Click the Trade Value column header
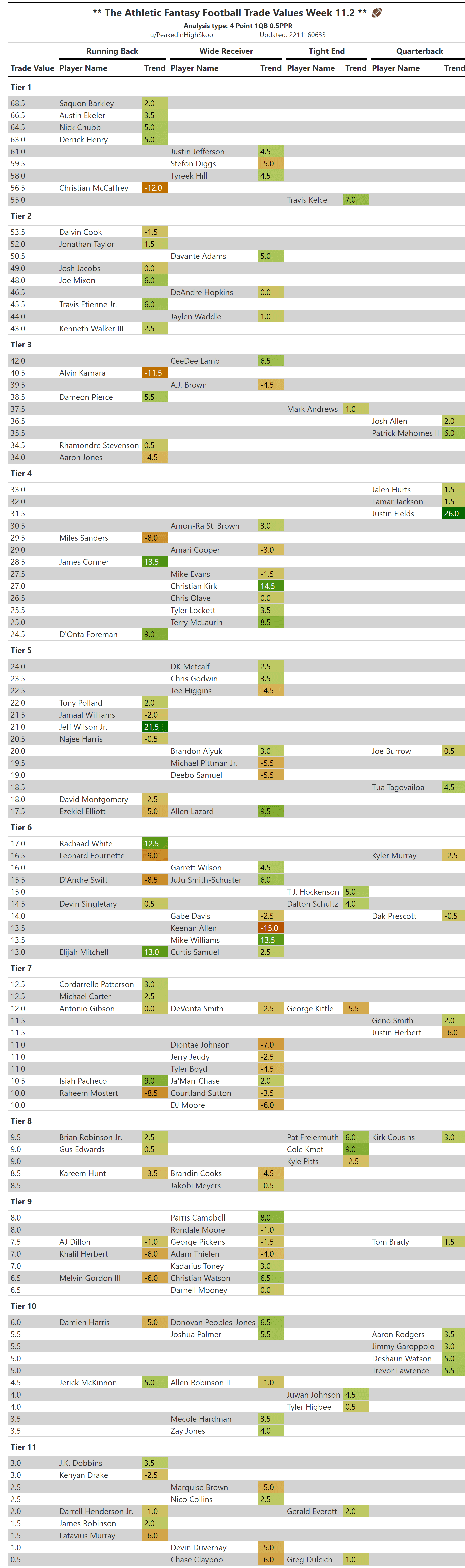 (x=32, y=68)
